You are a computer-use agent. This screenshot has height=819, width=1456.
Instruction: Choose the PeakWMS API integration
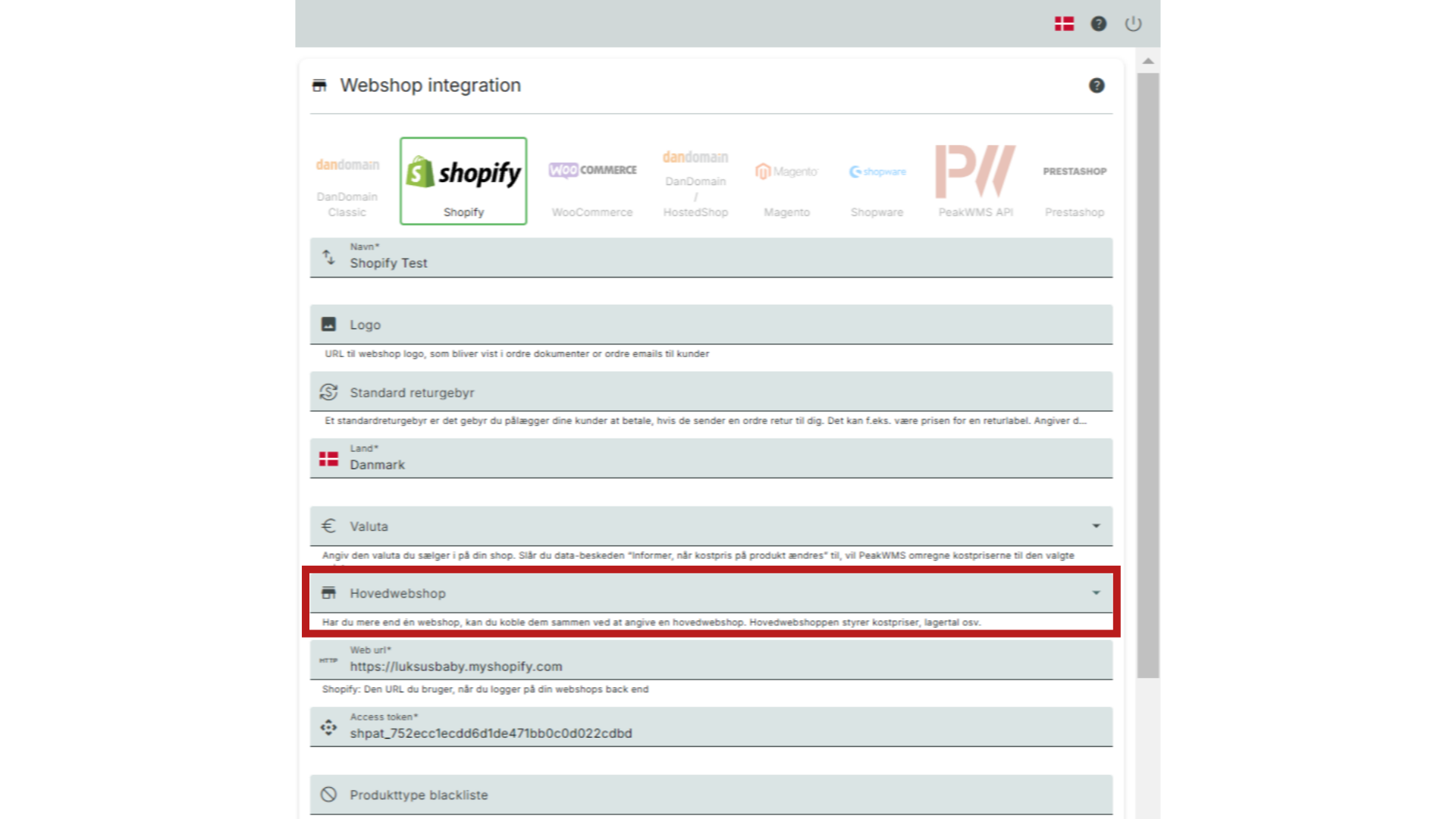point(975,180)
